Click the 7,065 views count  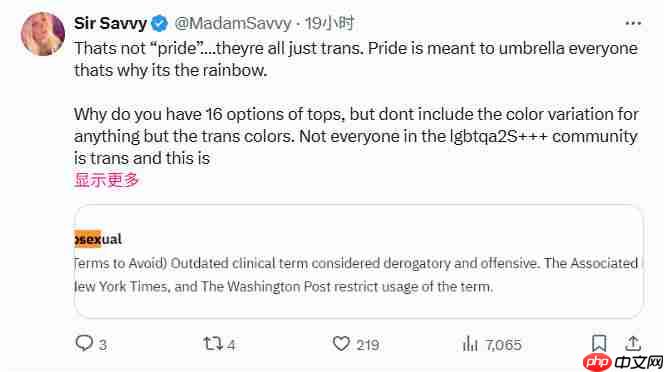pyautogui.click(x=504, y=345)
